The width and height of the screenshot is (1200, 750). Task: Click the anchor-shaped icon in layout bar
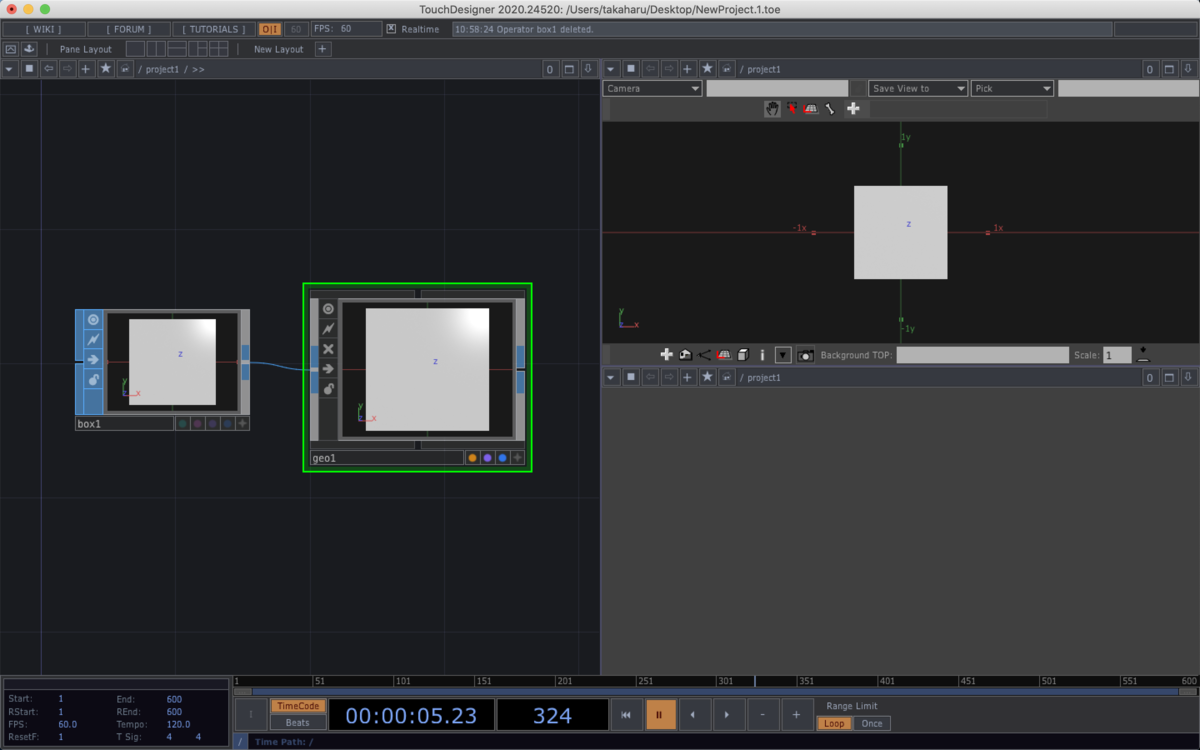(28, 49)
